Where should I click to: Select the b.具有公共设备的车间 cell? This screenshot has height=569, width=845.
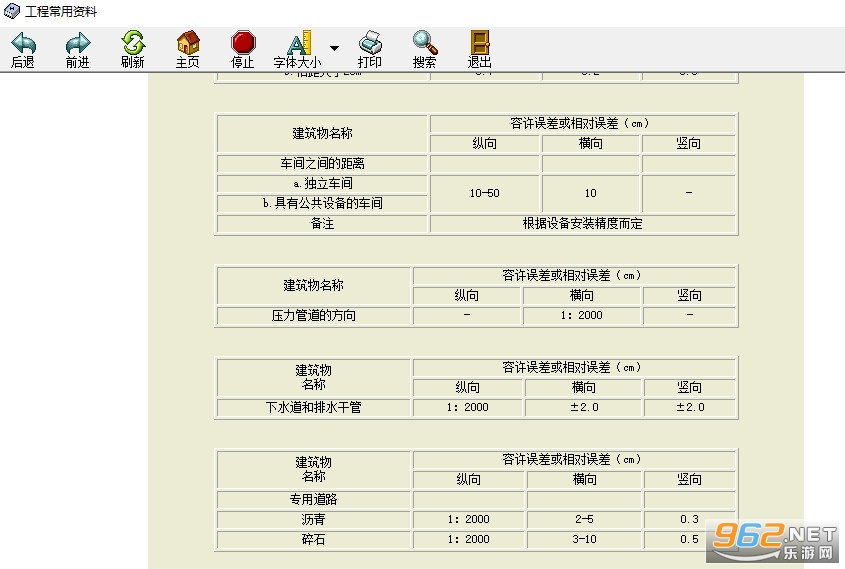[x=322, y=203]
